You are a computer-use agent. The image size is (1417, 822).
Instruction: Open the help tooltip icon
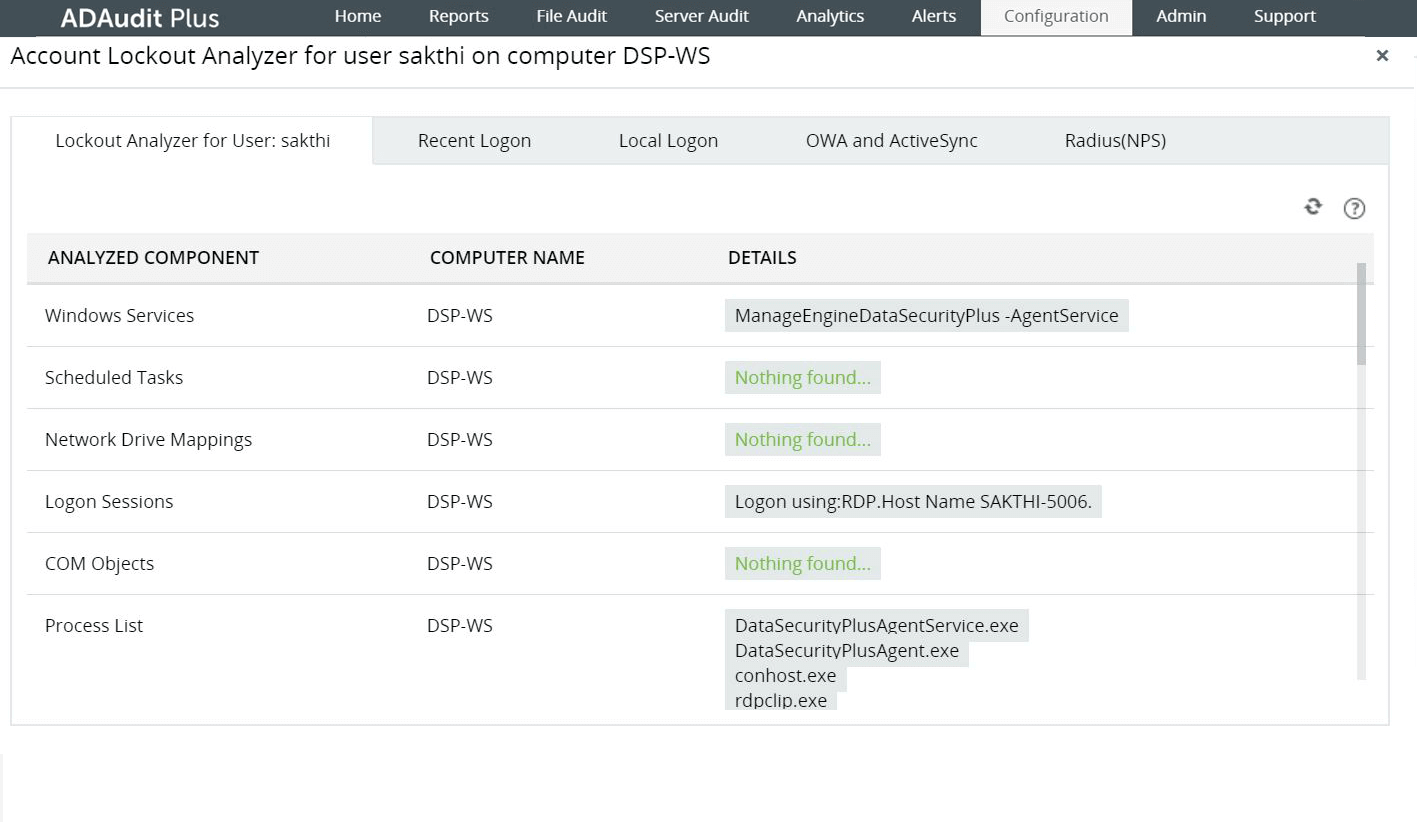(x=1354, y=208)
